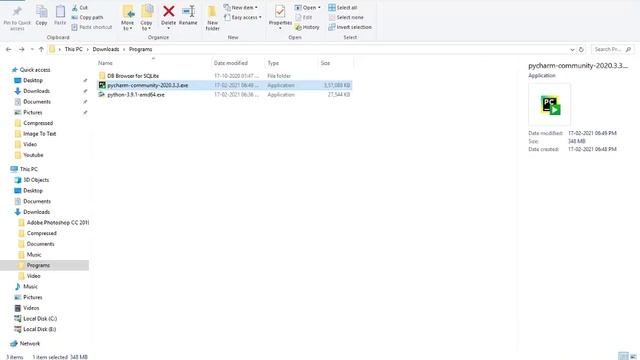Image resolution: width=640 pixels, height=360 pixels.
Task: Select the DB Browser for SQLite folder
Action: [133, 76]
